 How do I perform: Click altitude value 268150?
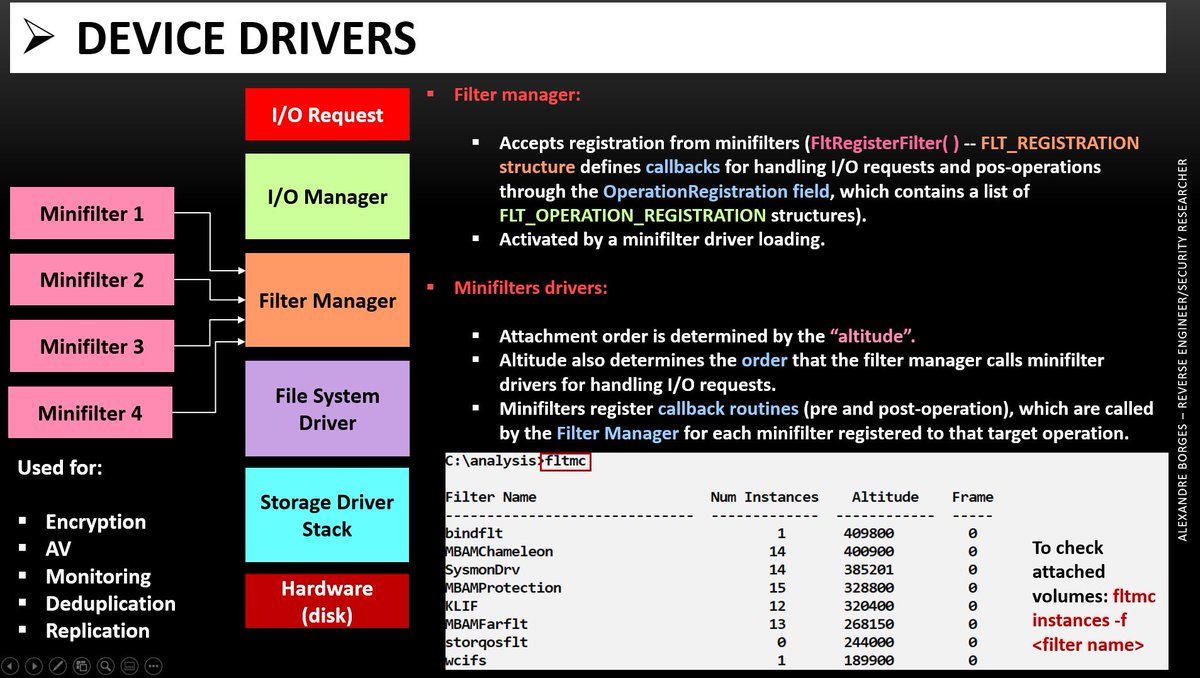click(868, 624)
